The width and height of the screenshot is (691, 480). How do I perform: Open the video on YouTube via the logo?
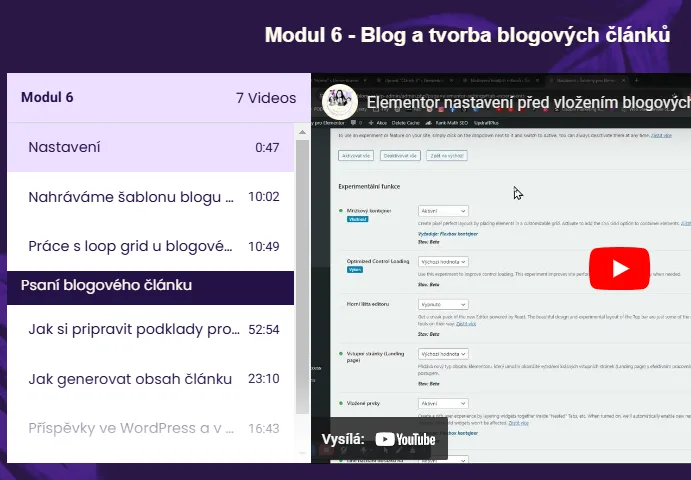click(x=405, y=439)
